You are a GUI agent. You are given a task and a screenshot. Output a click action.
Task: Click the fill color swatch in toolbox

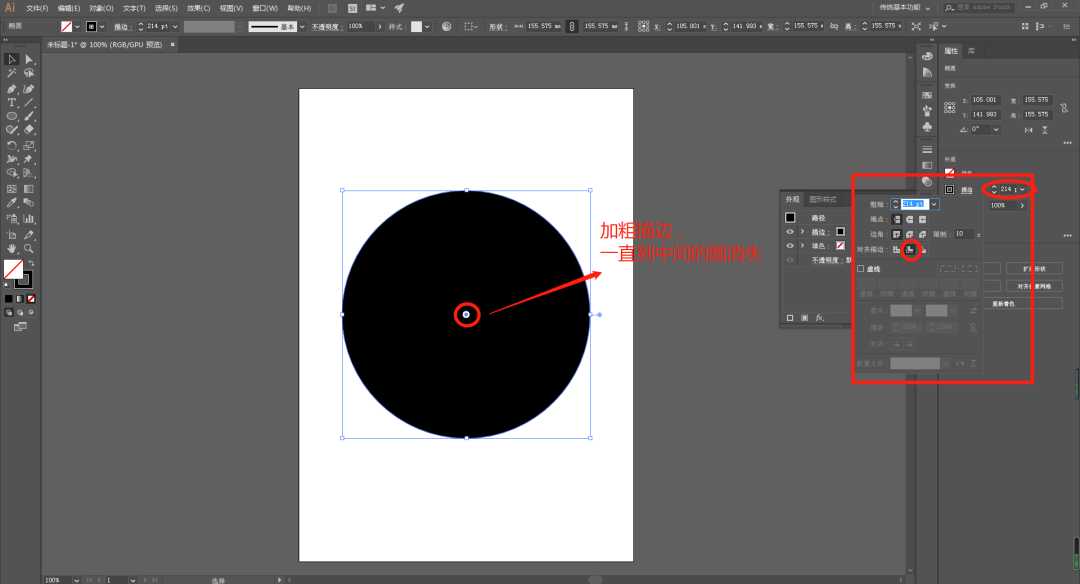coord(13,268)
